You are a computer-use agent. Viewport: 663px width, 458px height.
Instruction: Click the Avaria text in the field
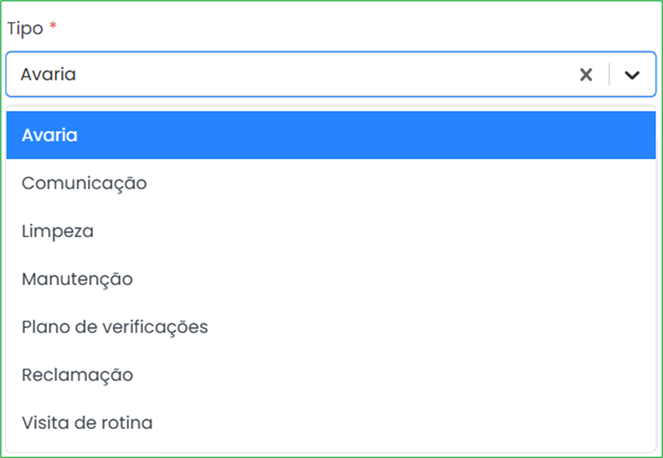click(x=48, y=75)
